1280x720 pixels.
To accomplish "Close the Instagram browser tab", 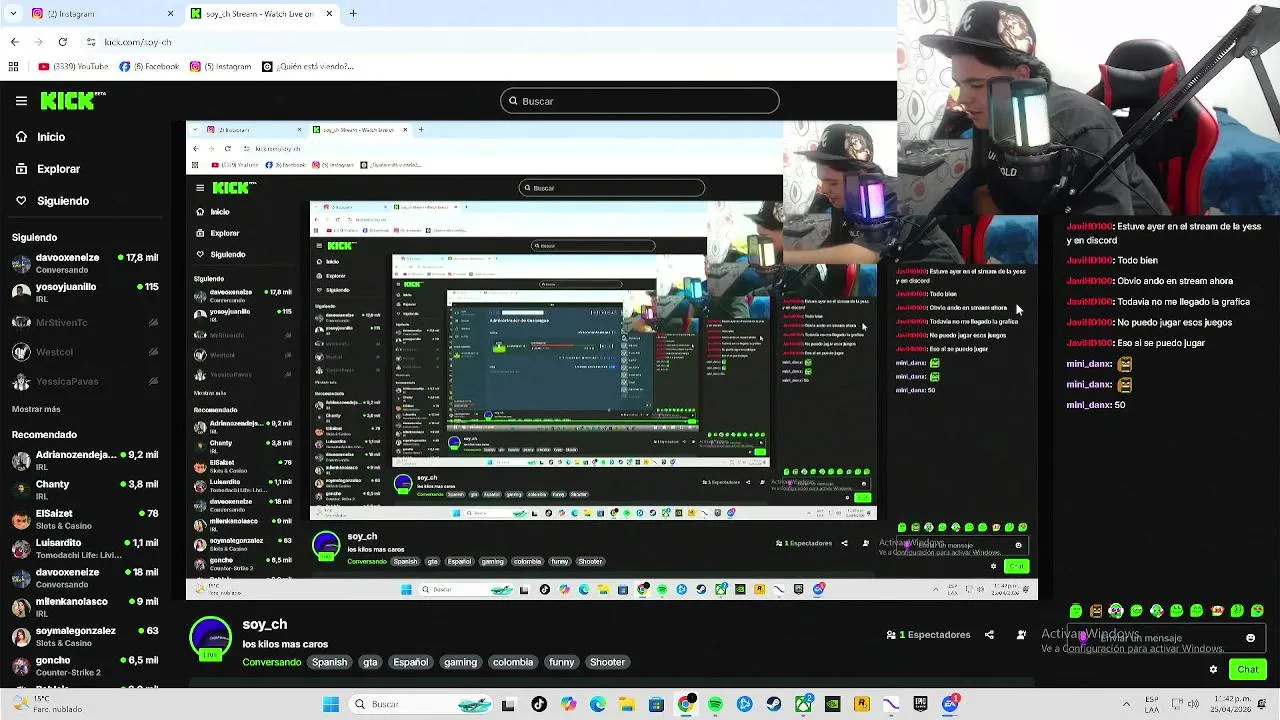I will 170,14.
